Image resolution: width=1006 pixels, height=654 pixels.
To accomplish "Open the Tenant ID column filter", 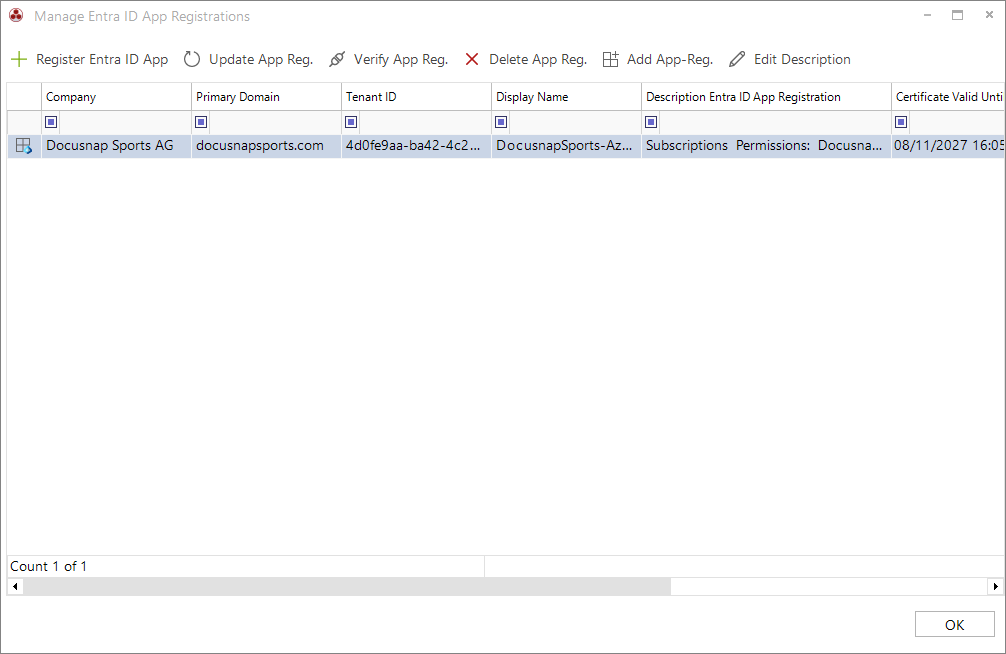I will coord(351,122).
